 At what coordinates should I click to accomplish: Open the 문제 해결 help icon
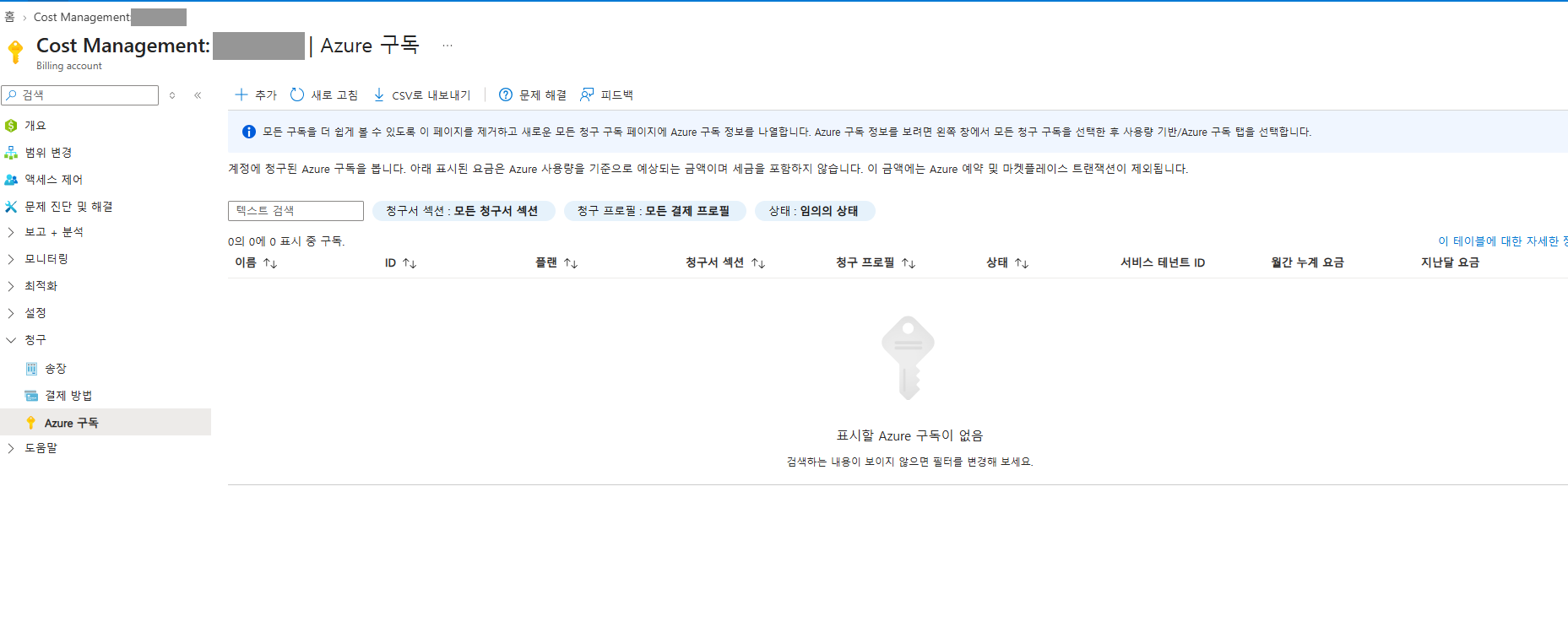[506, 95]
